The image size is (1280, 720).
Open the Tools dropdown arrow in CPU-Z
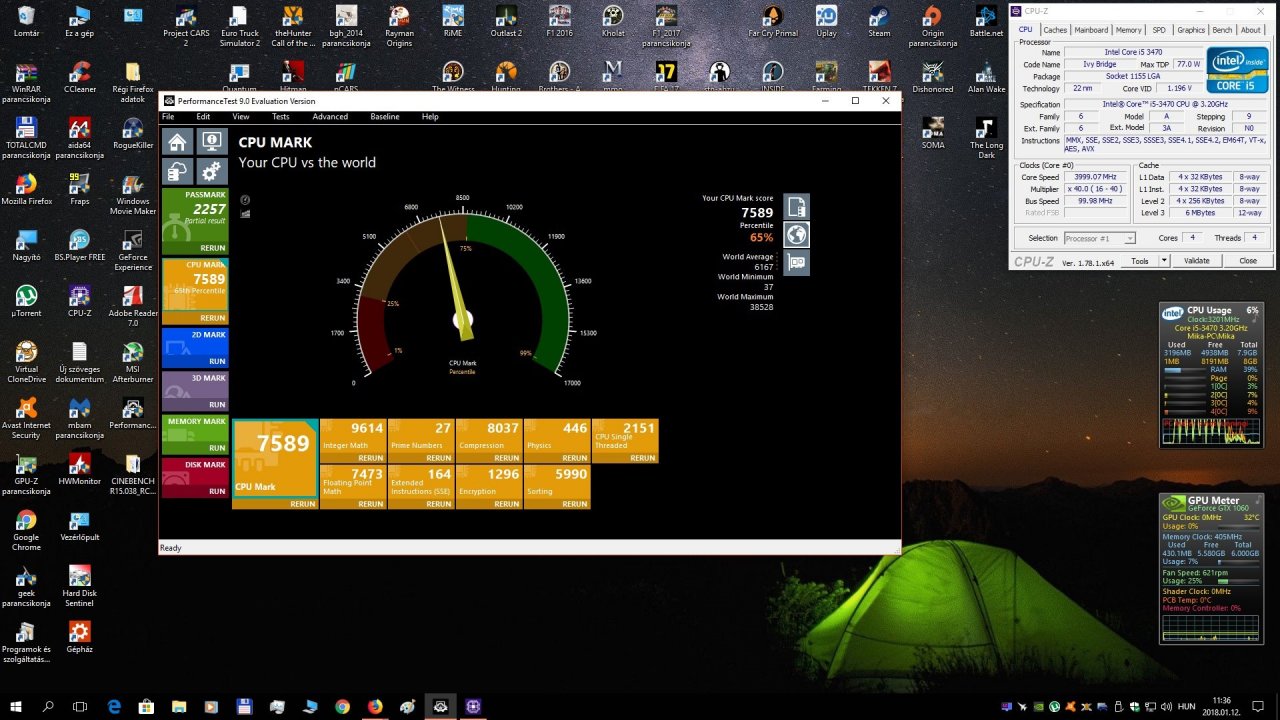(x=1164, y=260)
